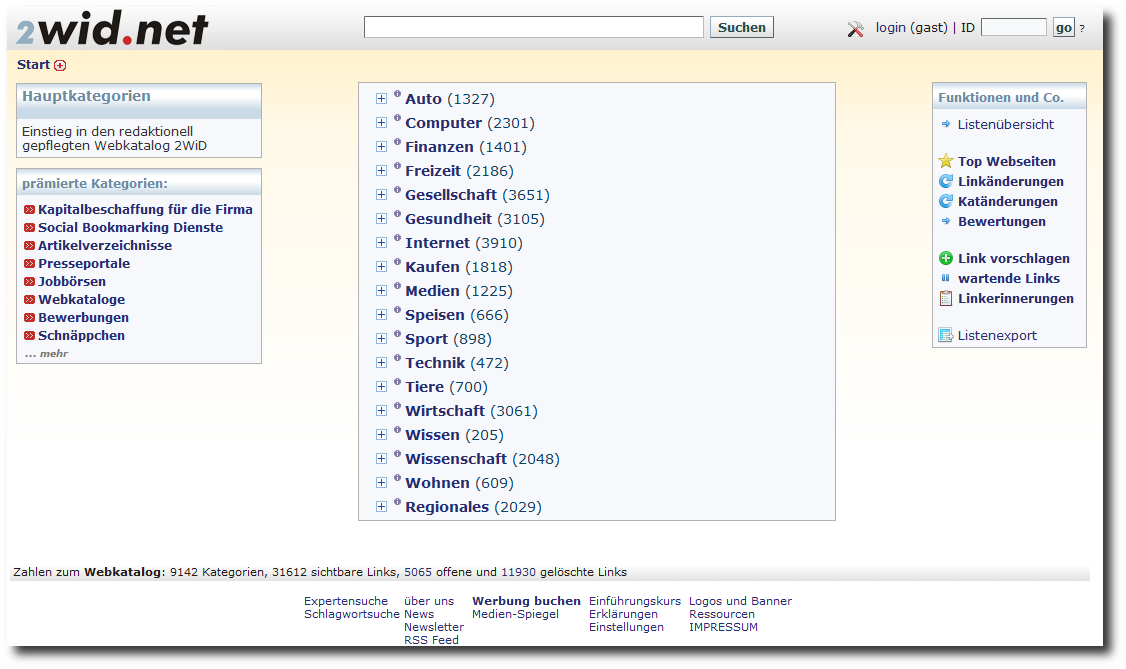This screenshot has width=1126, height=669.
Task: Open Werbung buchen footer link
Action: (526, 601)
